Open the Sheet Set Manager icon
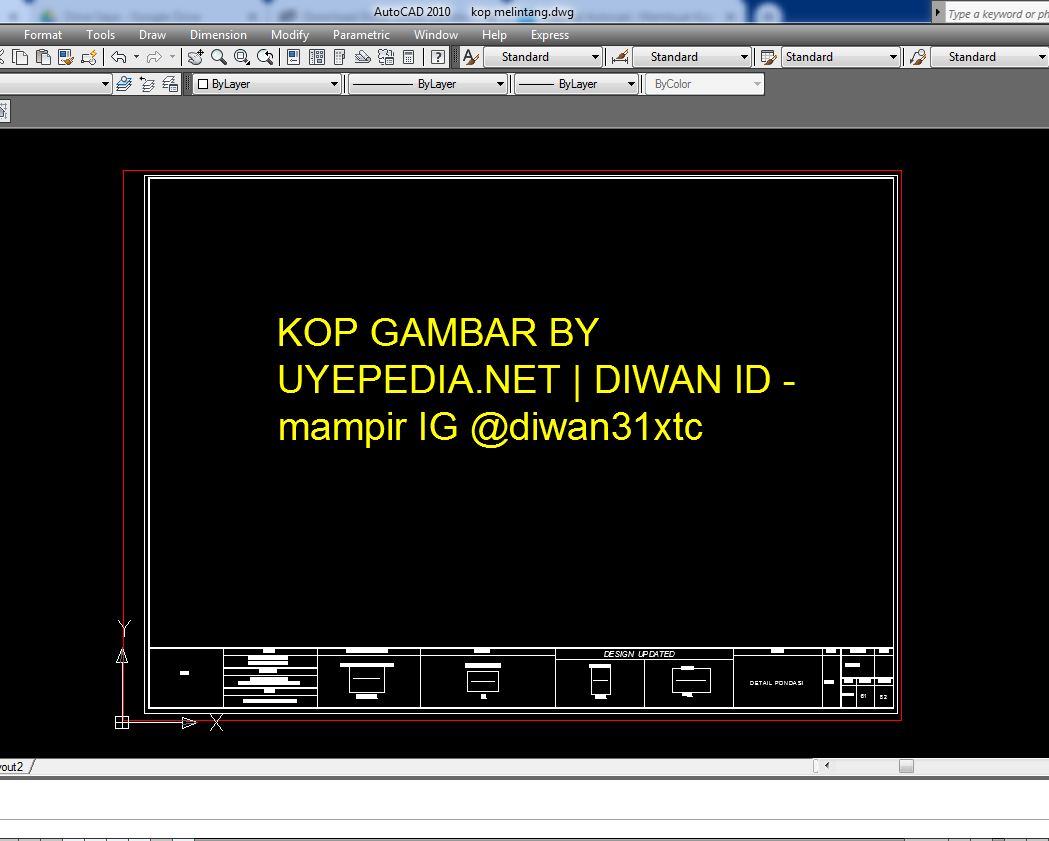The image size is (1049, 841). [362, 57]
